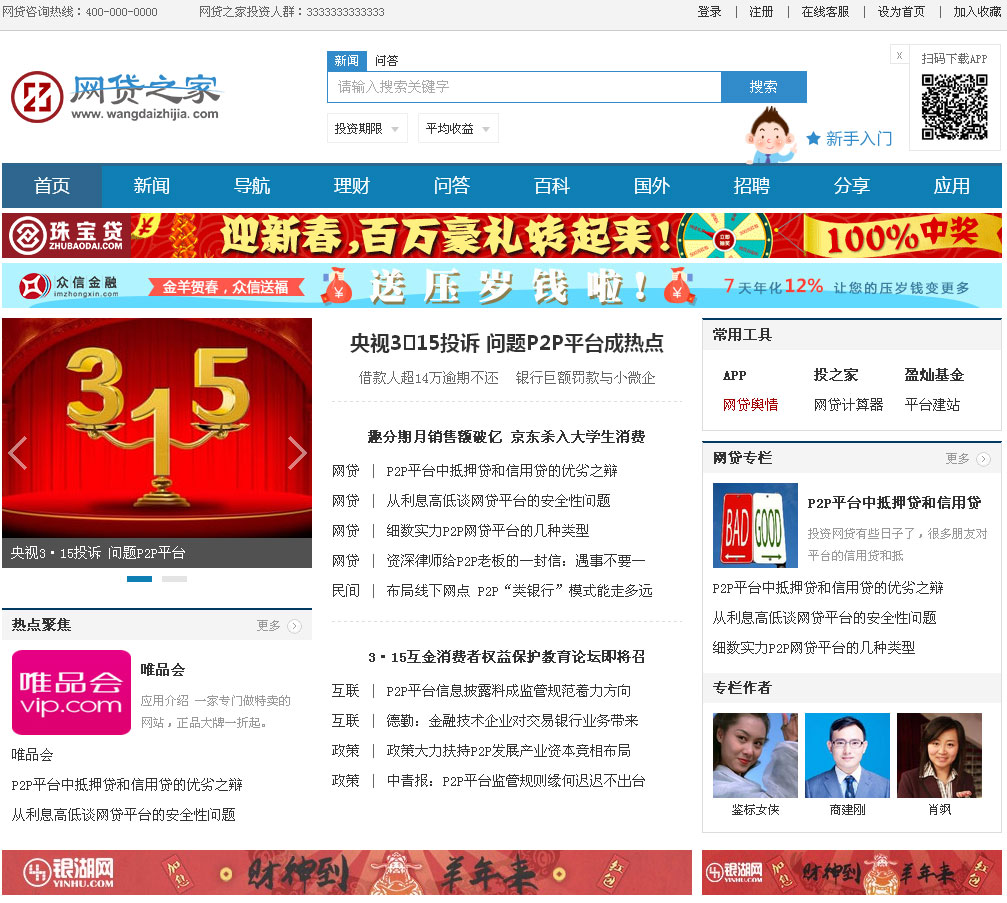Image resolution: width=1007 pixels, height=903 pixels.
Task: Open 新闻 in the main navigation
Action: (x=152, y=186)
